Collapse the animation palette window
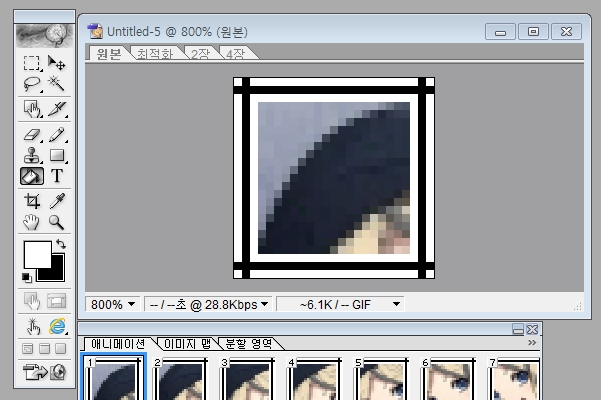This screenshot has width=601, height=400. click(x=518, y=329)
